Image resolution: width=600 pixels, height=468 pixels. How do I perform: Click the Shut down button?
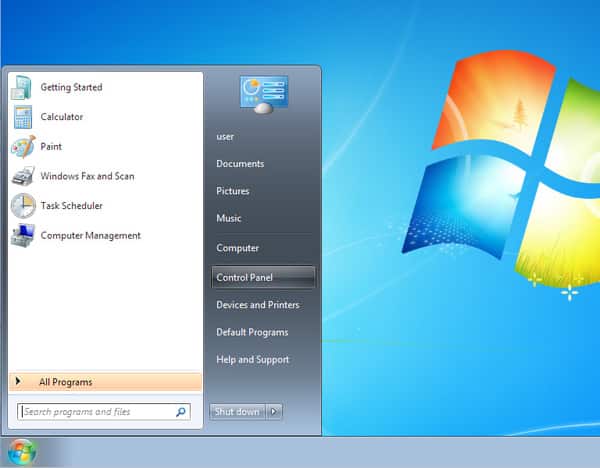coord(237,412)
